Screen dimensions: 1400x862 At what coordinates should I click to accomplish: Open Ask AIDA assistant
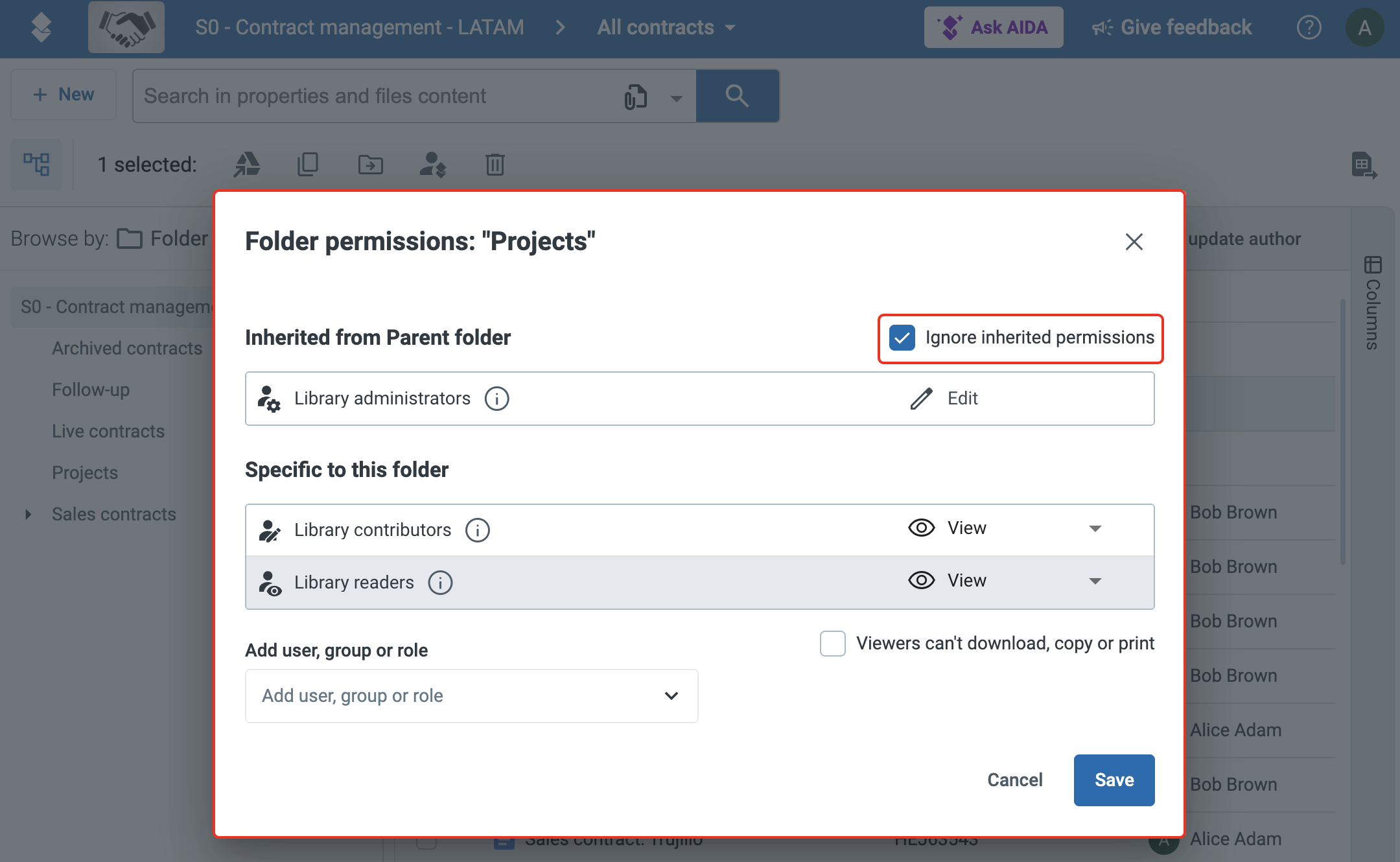click(x=994, y=27)
